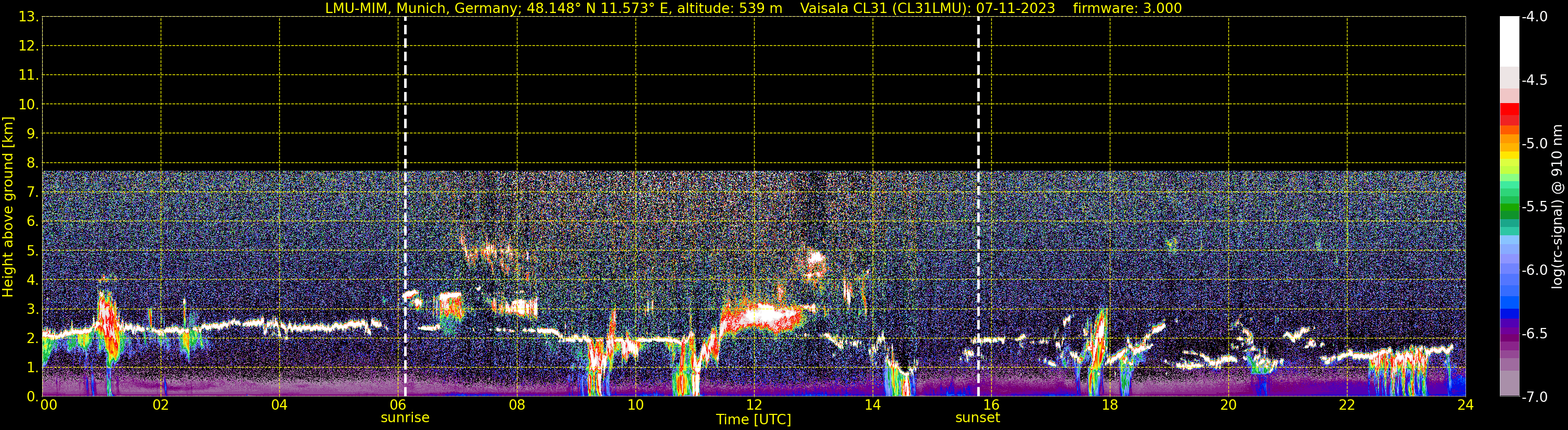The width and height of the screenshot is (1568, 430).
Task: Click the '02' time axis tick label
Action: (x=160, y=404)
